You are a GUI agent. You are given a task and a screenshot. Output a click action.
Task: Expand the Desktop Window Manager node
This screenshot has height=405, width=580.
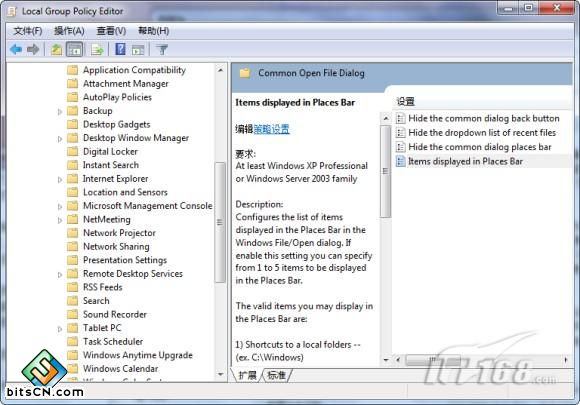point(60,139)
